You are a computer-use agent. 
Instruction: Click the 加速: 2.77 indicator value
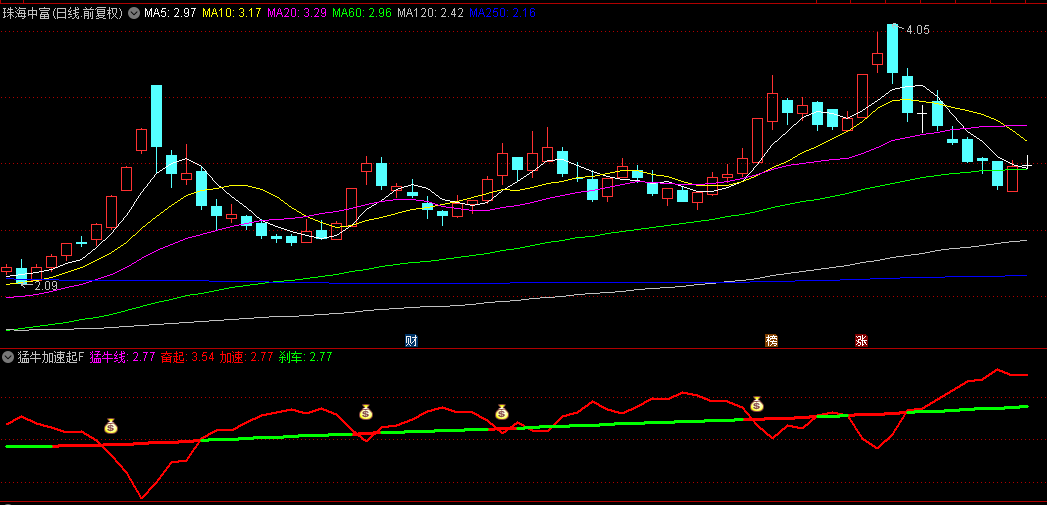(246, 357)
